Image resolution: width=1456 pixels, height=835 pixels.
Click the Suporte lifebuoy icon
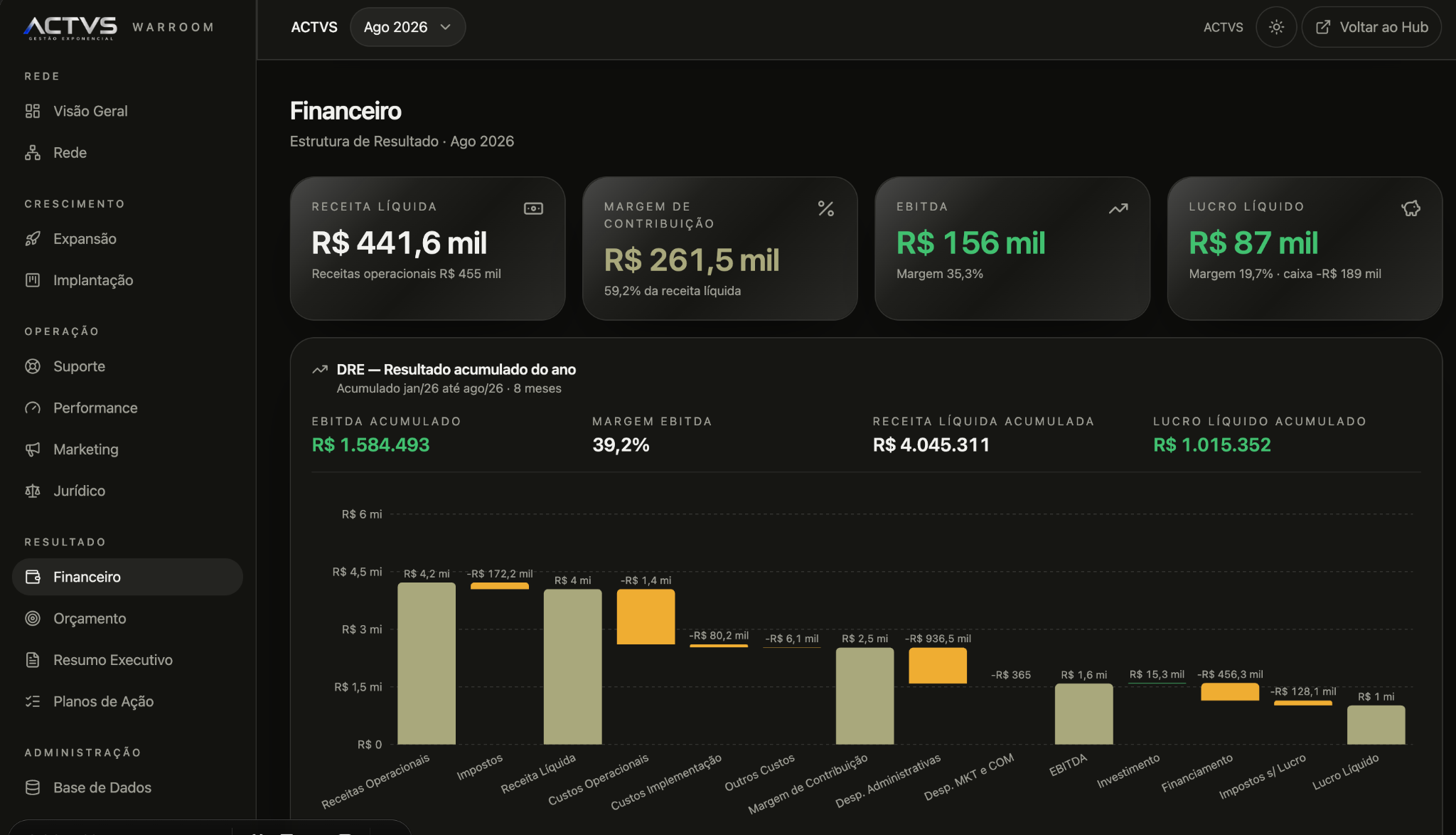tap(33, 366)
